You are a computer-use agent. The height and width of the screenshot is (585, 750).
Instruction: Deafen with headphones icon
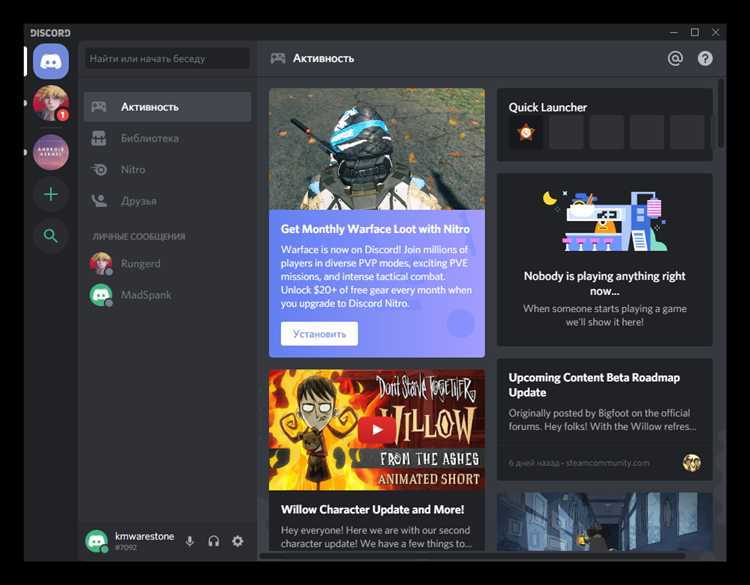coord(214,541)
